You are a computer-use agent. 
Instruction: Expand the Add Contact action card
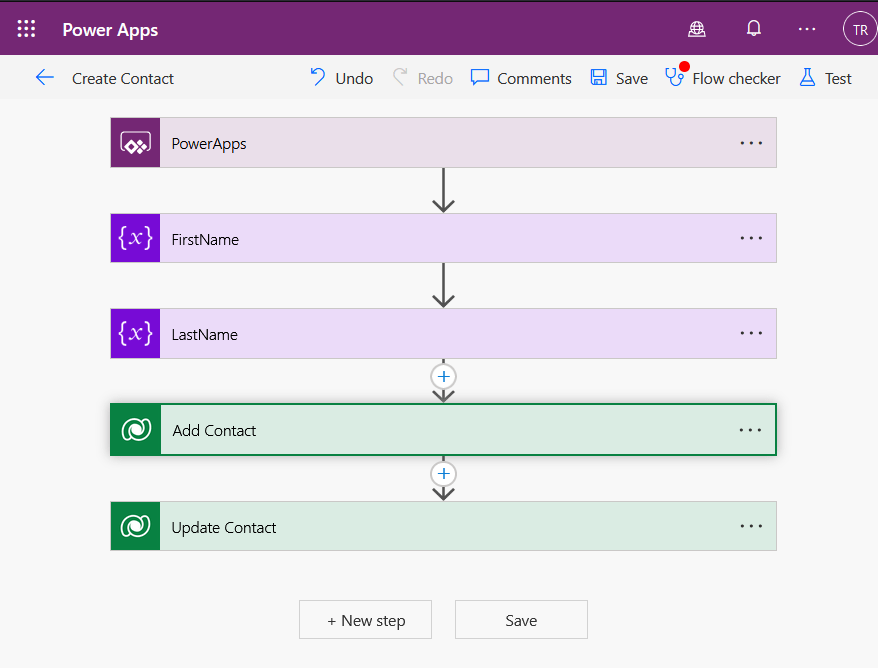click(443, 429)
